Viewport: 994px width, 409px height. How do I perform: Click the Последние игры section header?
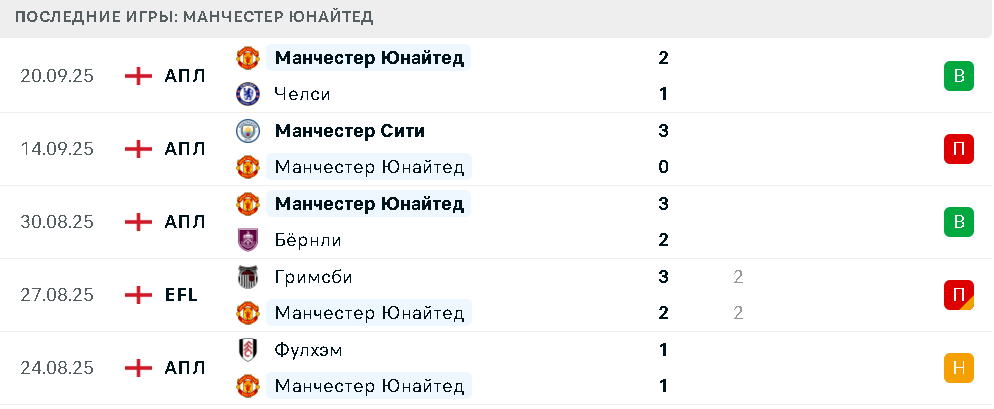194,18
